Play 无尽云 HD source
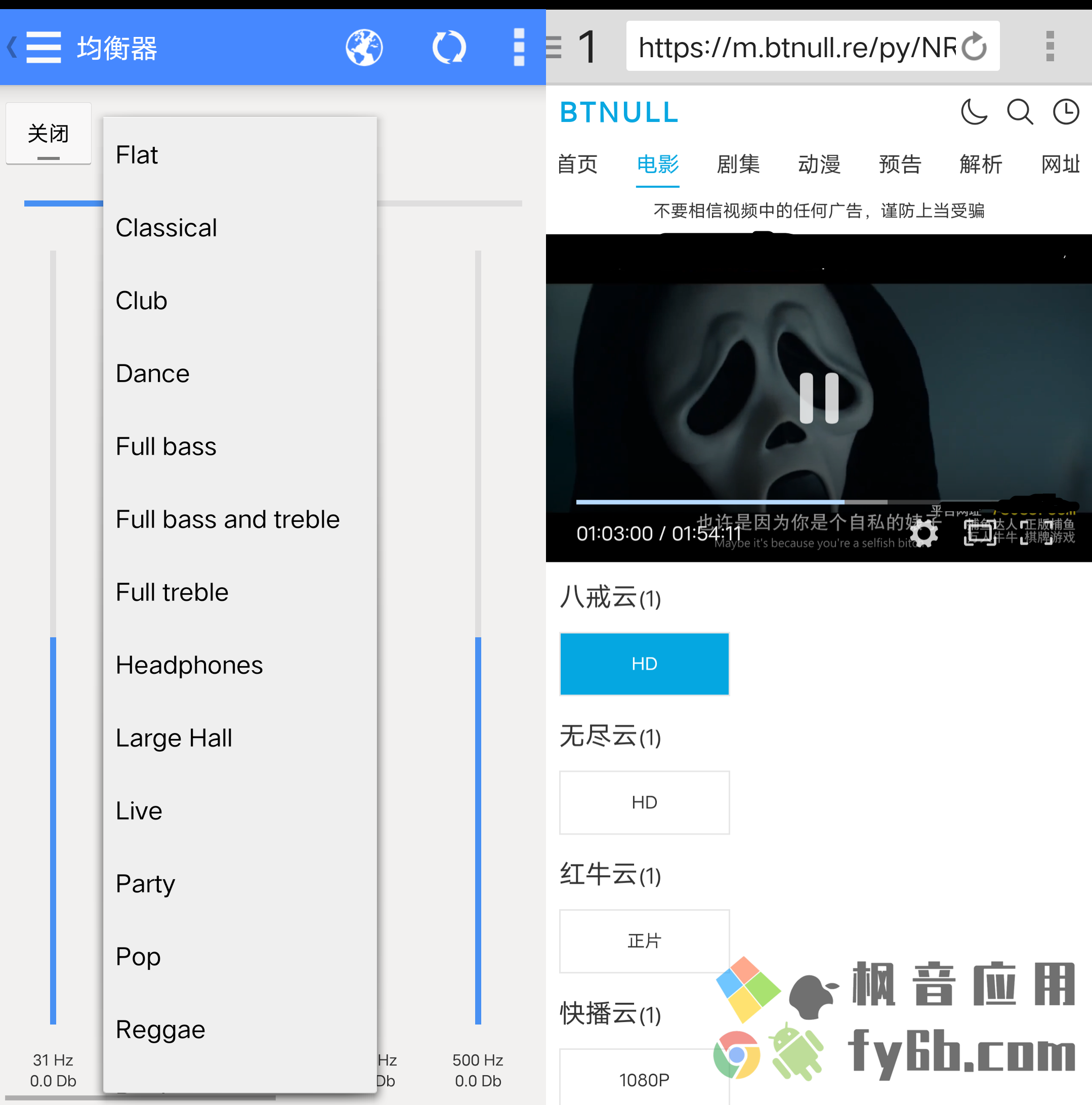This screenshot has width=1092, height=1105. tap(644, 802)
